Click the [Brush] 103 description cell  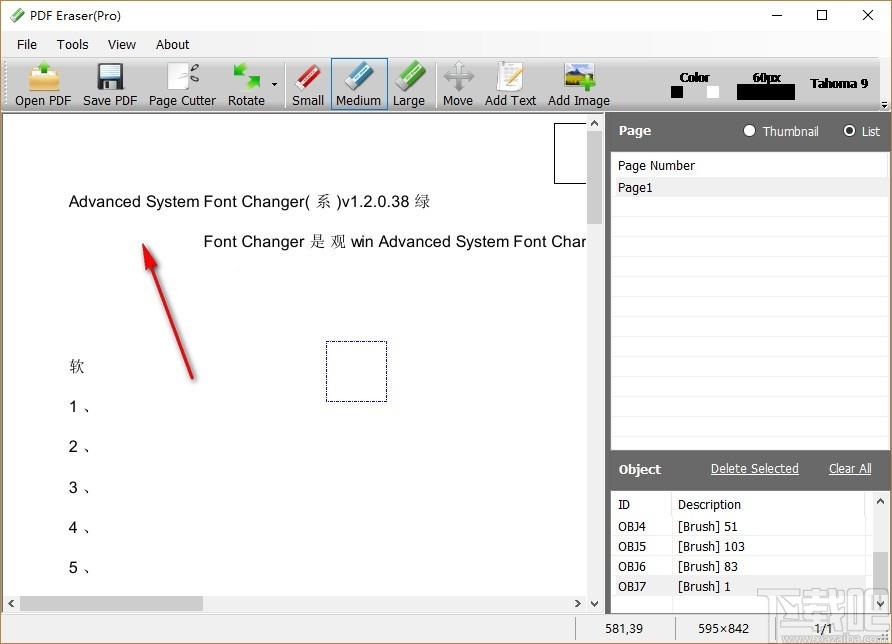pos(711,547)
